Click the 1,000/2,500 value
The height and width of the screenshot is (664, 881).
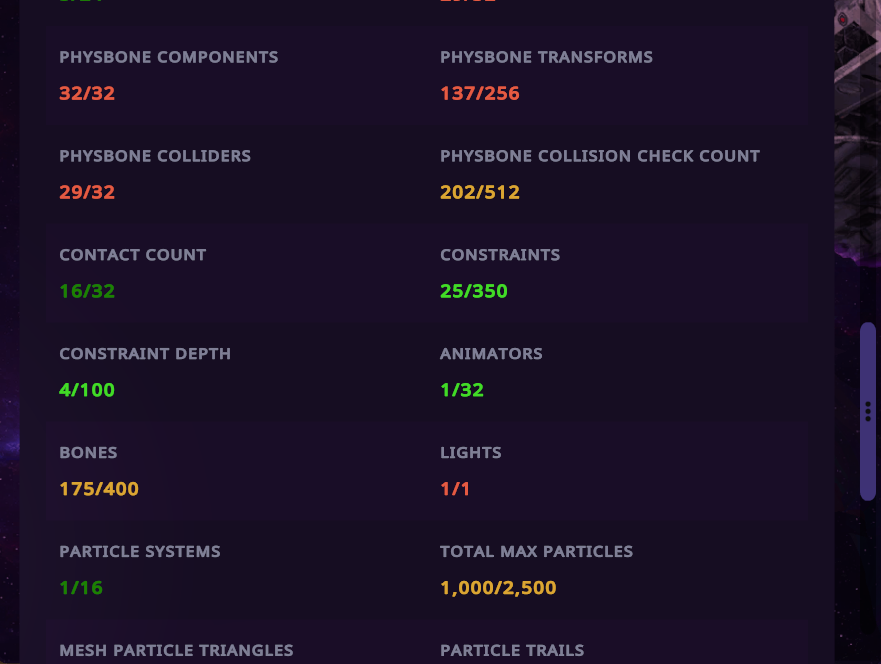(498, 588)
